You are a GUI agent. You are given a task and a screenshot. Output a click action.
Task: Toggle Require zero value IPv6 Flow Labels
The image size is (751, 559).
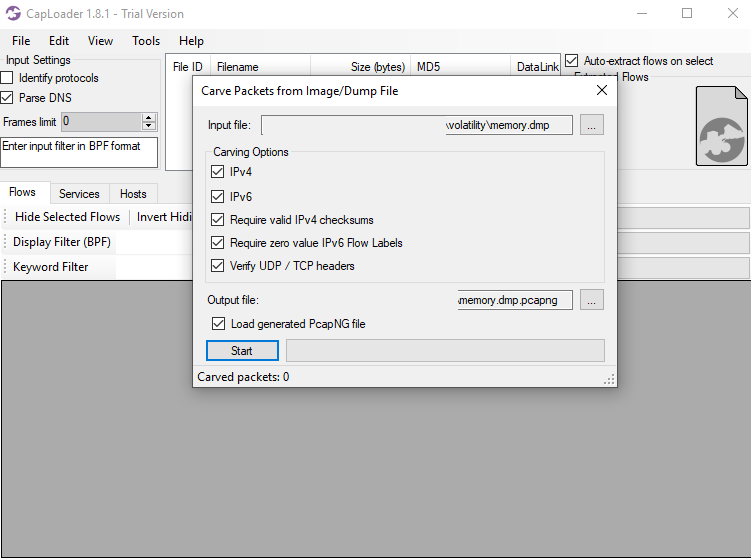(218, 243)
